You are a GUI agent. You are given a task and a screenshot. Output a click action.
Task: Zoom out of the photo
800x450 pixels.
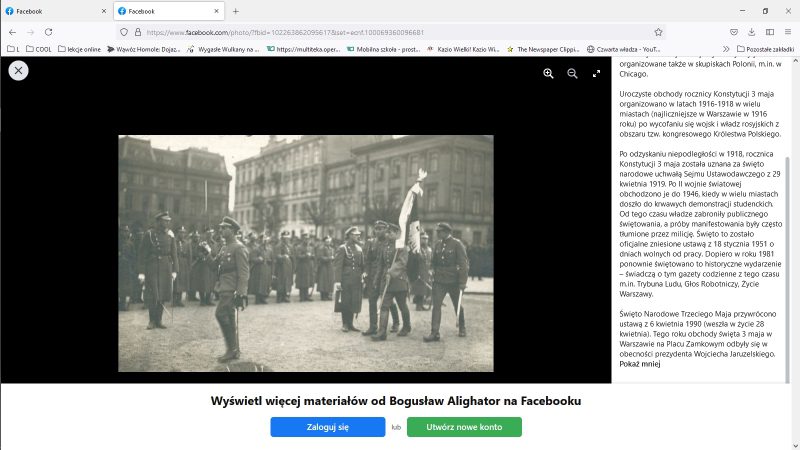[x=572, y=73]
